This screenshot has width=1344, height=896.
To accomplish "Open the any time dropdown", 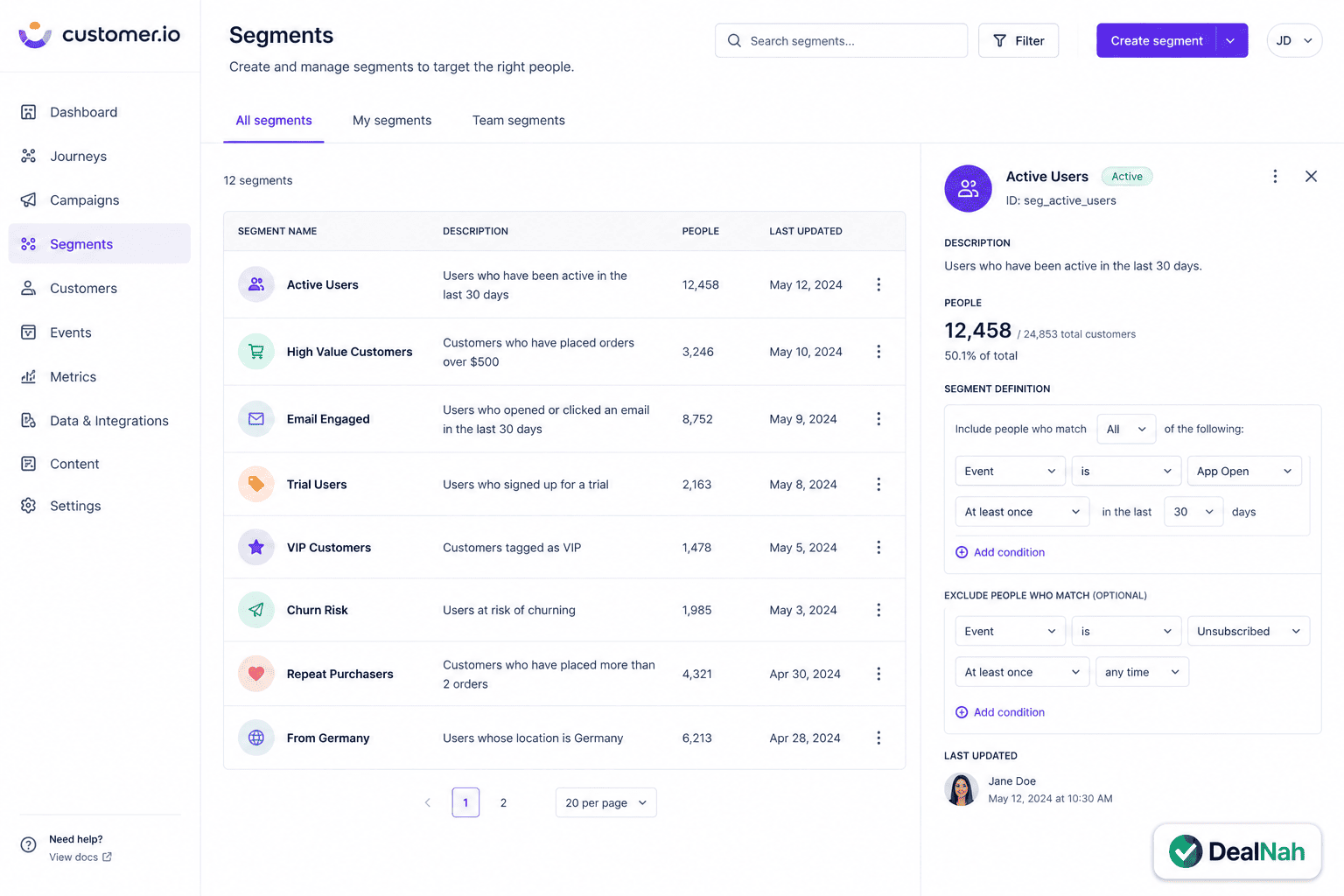I will coord(1143,672).
